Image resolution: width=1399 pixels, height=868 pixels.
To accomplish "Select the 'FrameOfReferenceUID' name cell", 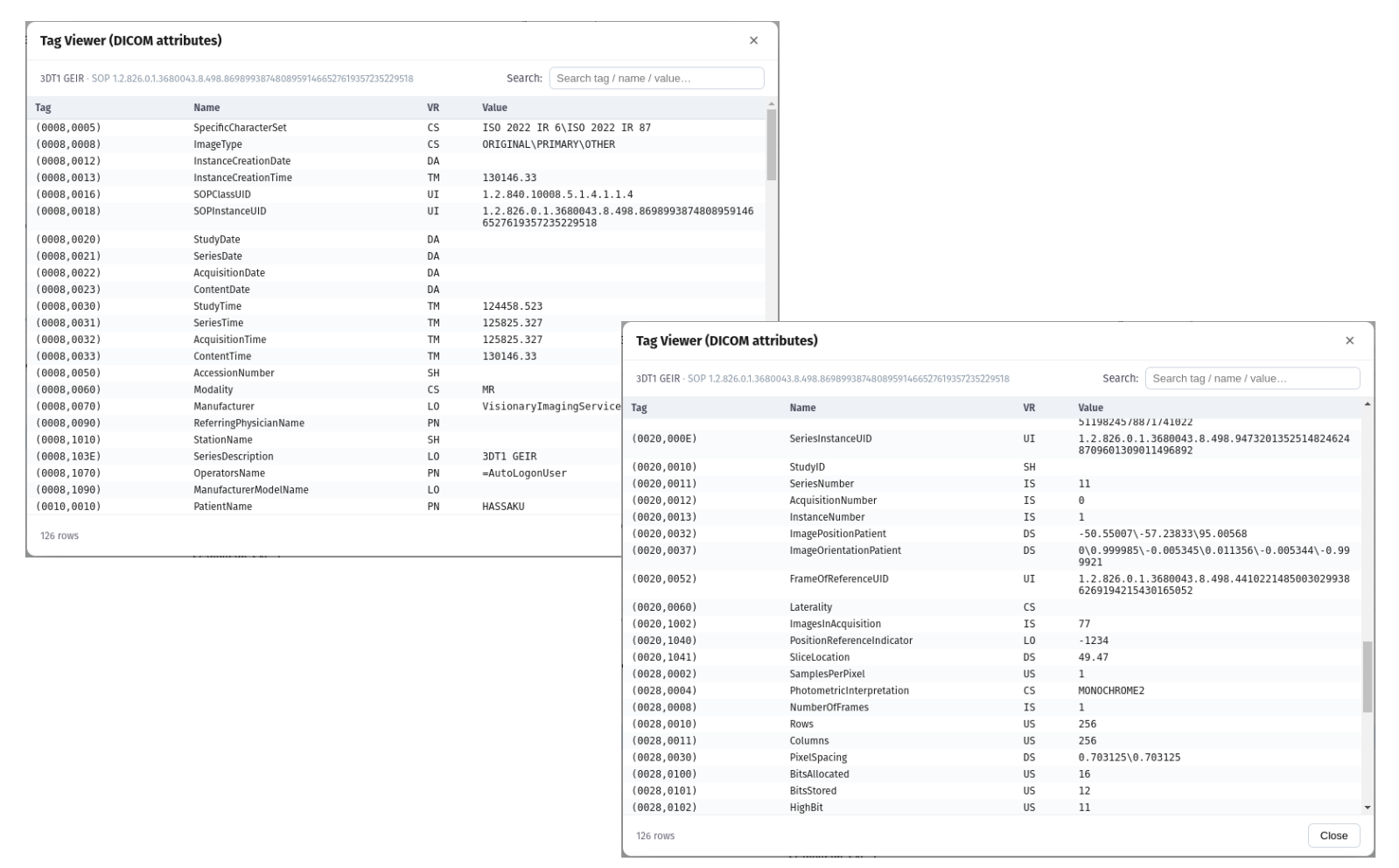I will 838,578.
